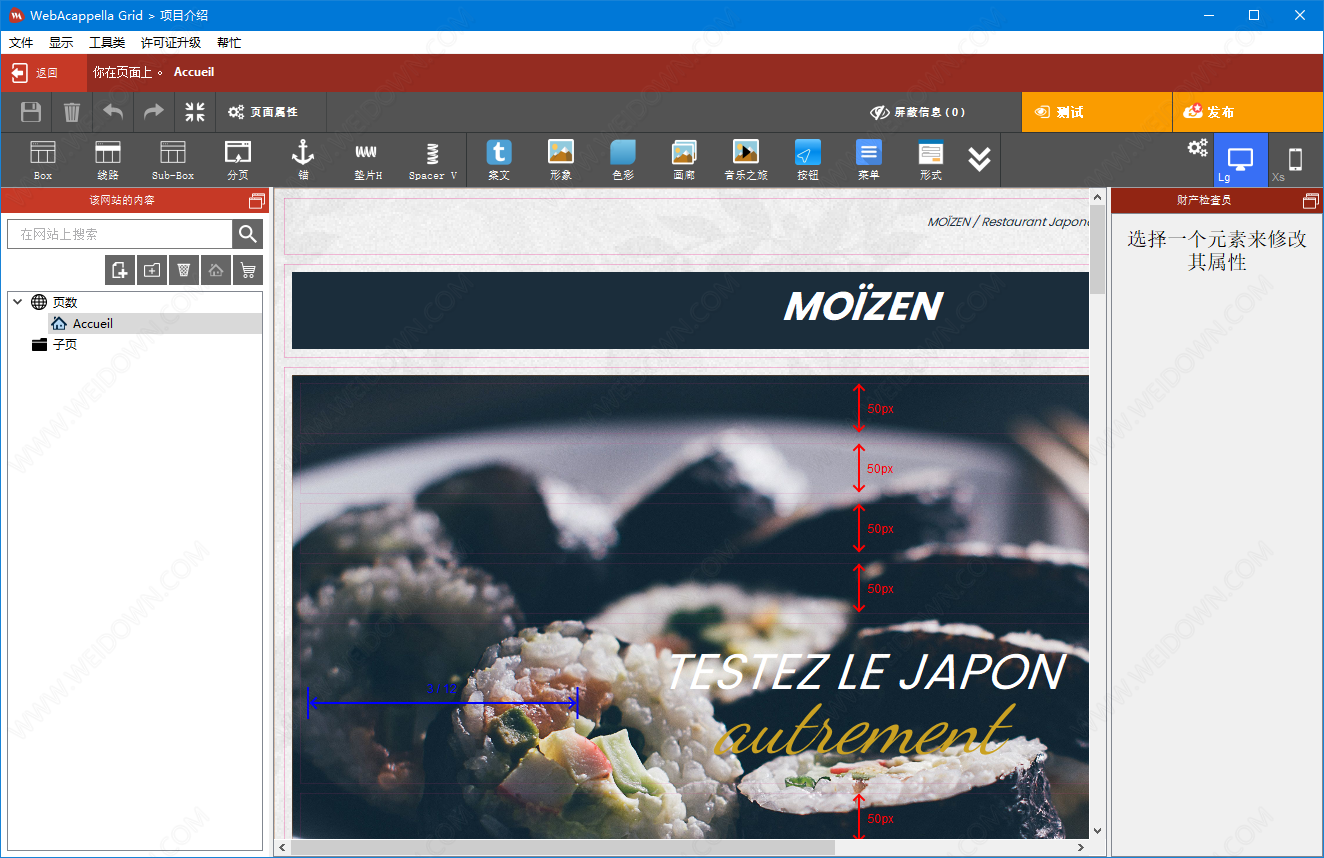
Task: Click the shopping cart icon
Action: click(248, 270)
